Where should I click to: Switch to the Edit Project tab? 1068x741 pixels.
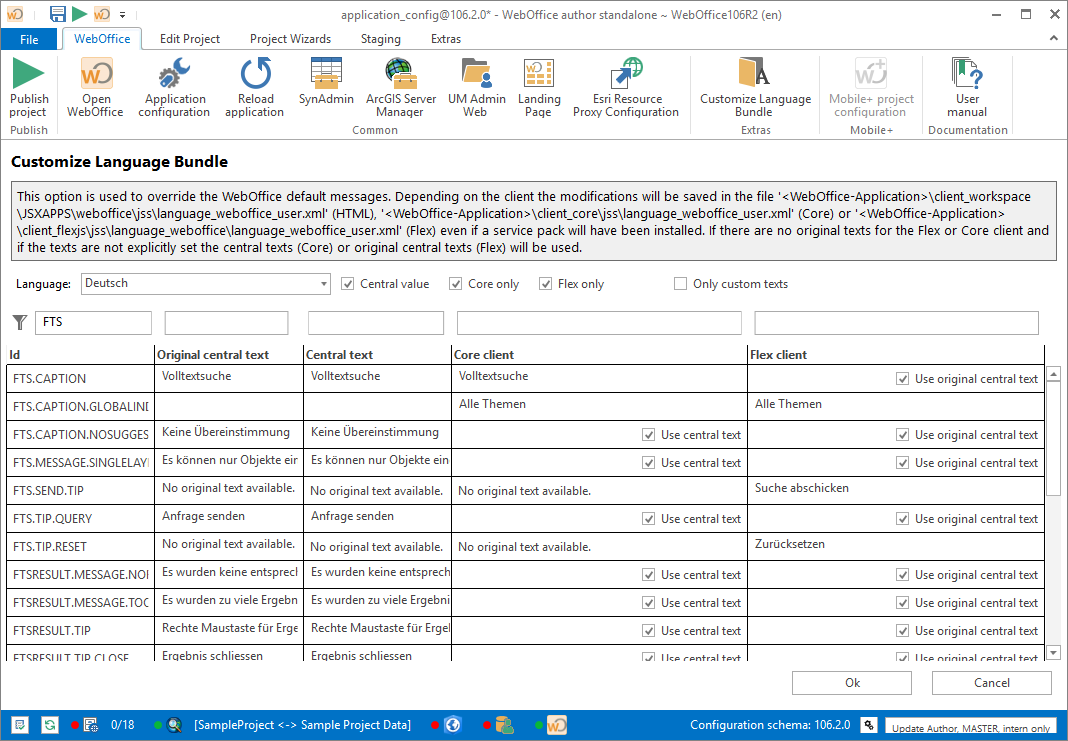point(189,38)
